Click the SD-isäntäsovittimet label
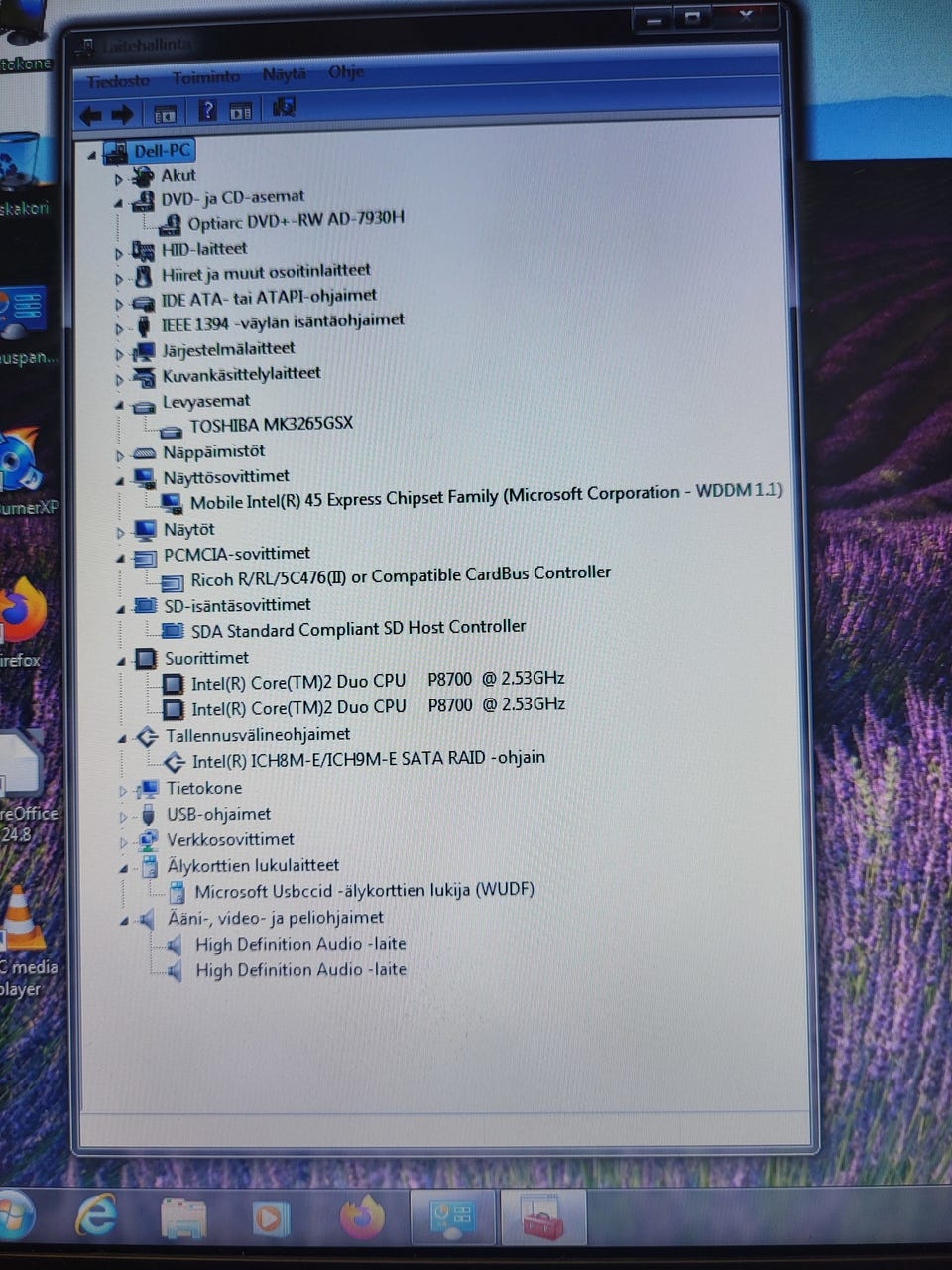Image resolution: width=952 pixels, height=1270 pixels. pyautogui.click(x=237, y=605)
